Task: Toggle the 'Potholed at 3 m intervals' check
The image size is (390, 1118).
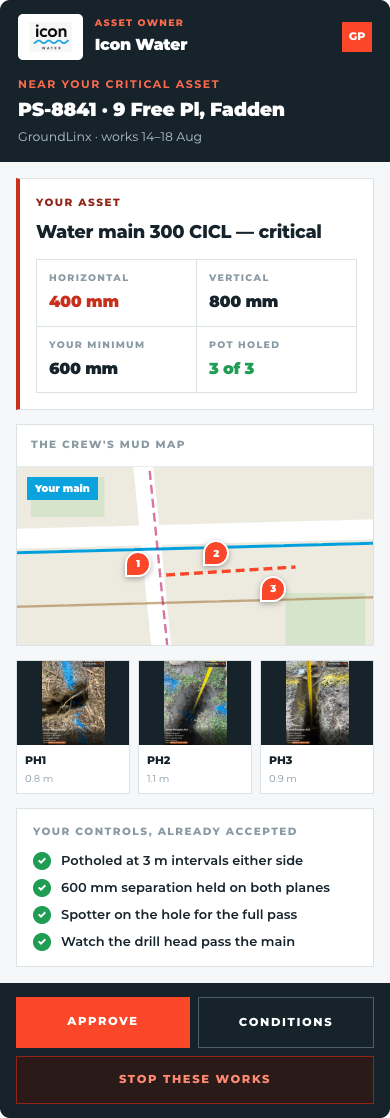Action: point(42,861)
